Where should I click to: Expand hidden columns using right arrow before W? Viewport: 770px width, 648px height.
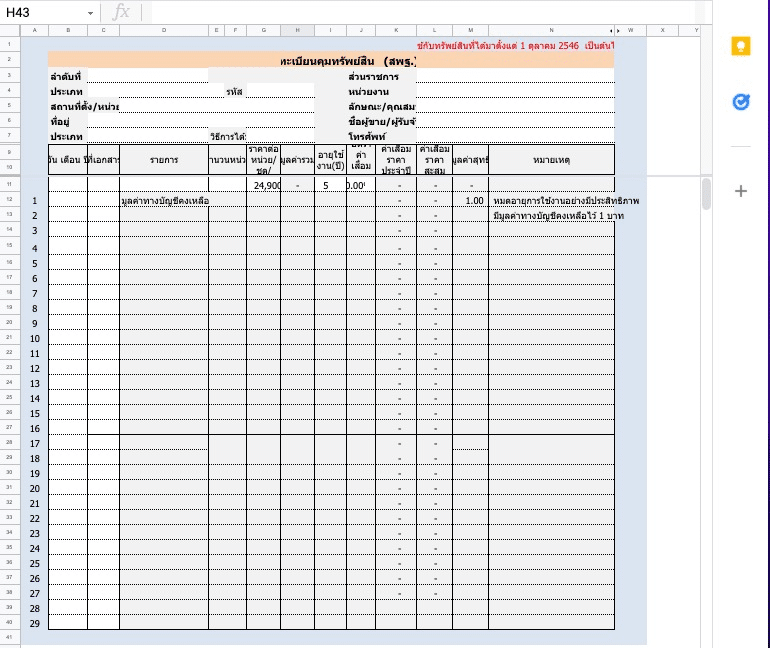tap(618, 30)
